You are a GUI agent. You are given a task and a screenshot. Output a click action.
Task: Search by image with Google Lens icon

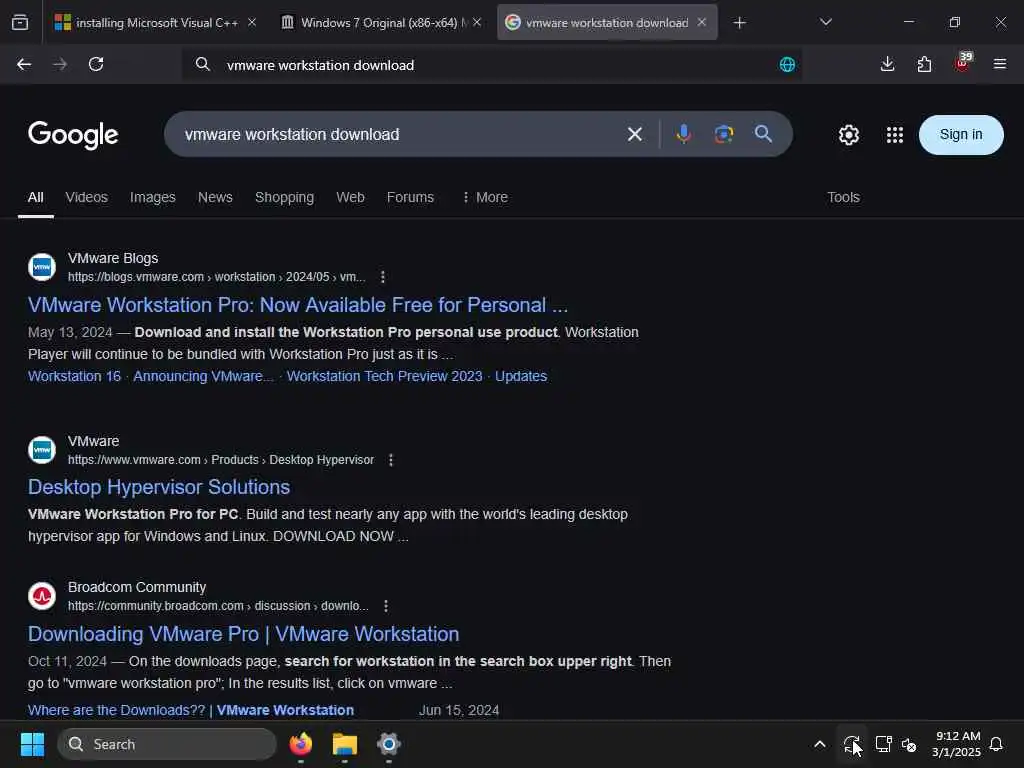pyautogui.click(x=724, y=134)
